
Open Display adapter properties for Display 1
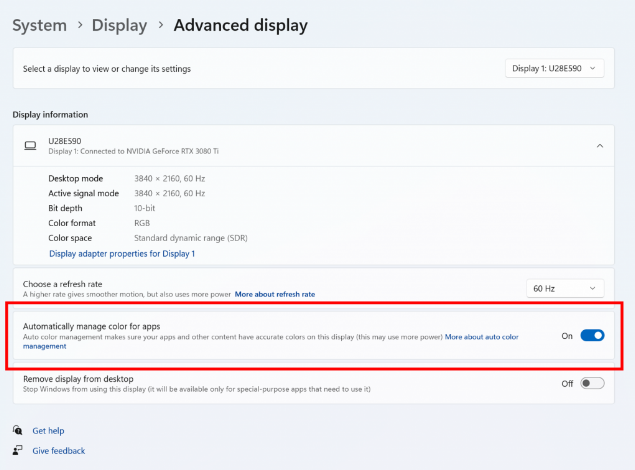(x=121, y=254)
